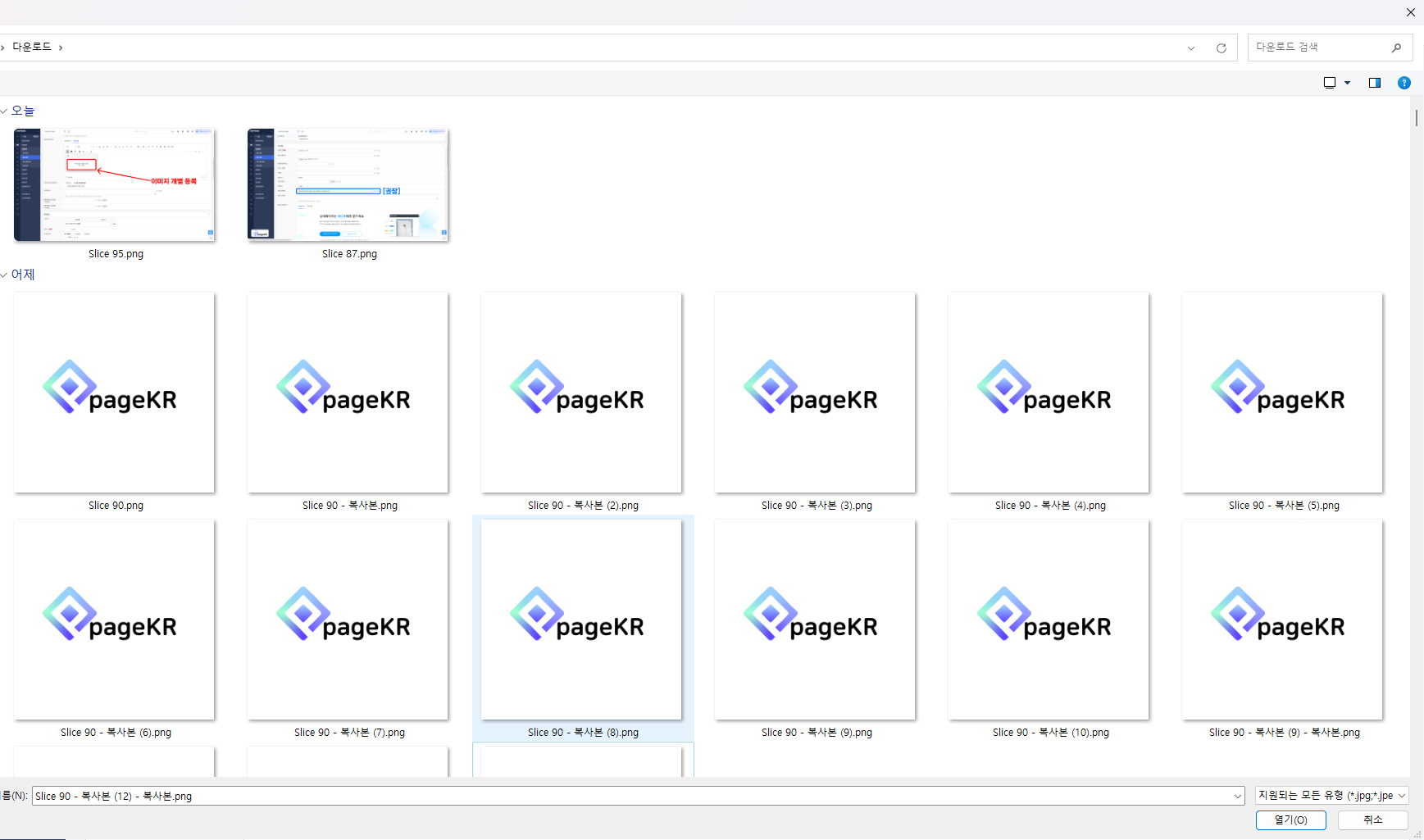Select Slice 90 - 복사본 (7).png thumbnail

348,620
